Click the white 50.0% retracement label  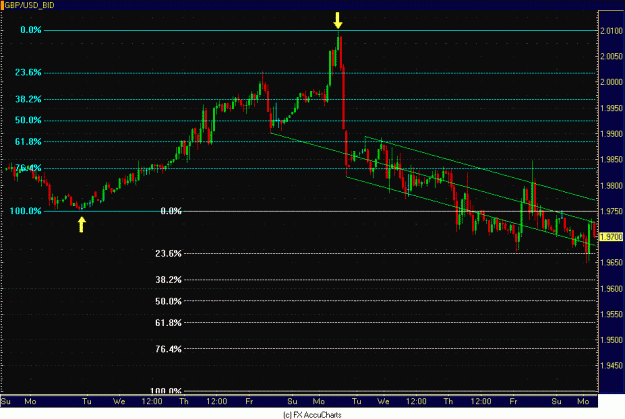pos(168,301)
